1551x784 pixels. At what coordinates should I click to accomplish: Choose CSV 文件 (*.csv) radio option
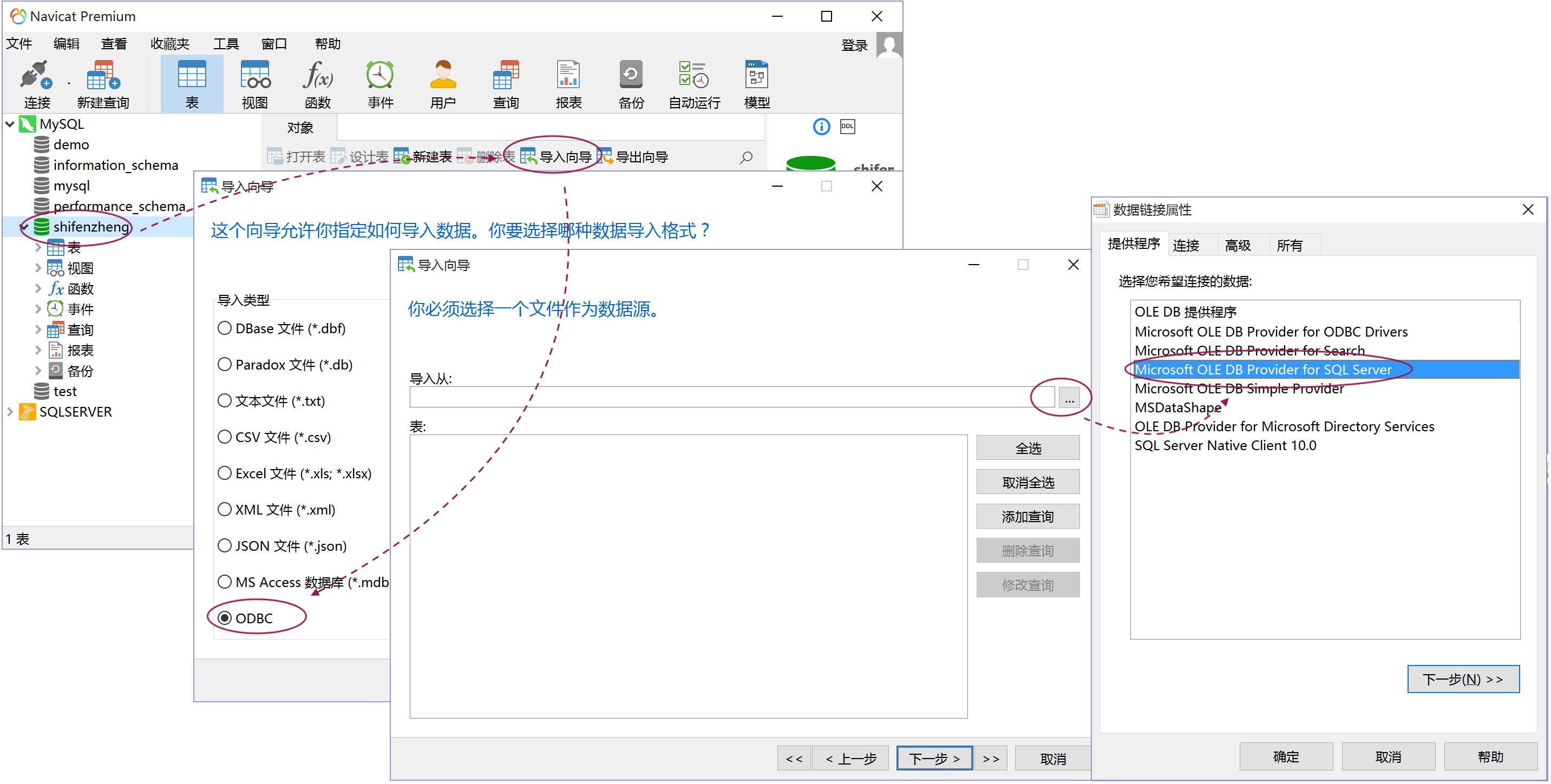[x=225, y=437]
